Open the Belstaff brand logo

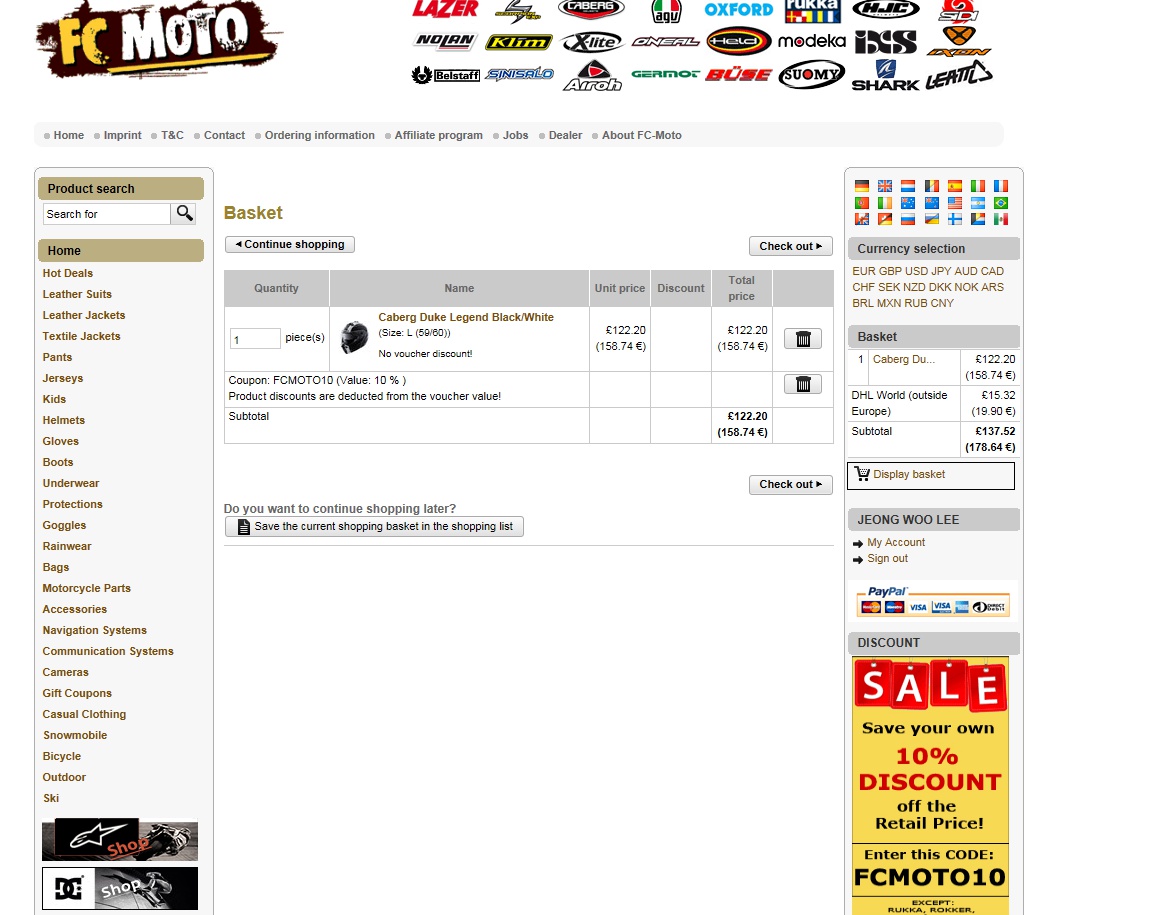tap(446, 75)
